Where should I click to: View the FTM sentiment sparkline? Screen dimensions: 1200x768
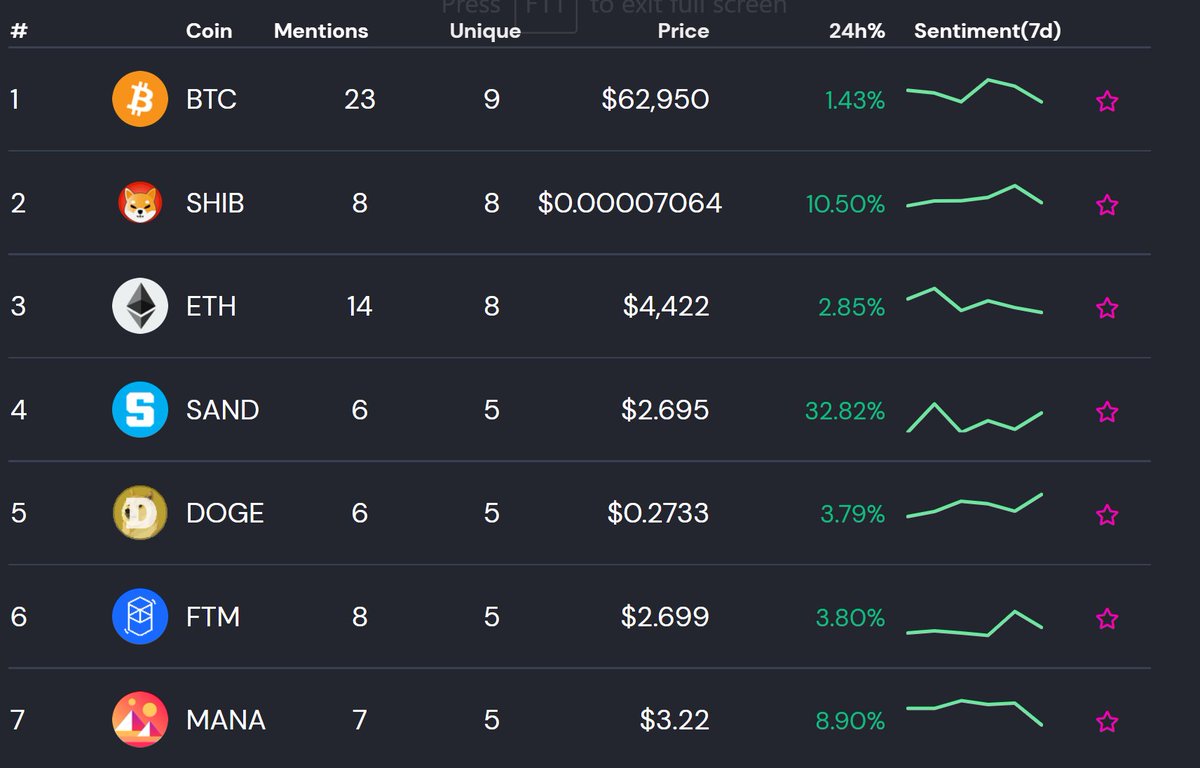[x=974, y=622]
